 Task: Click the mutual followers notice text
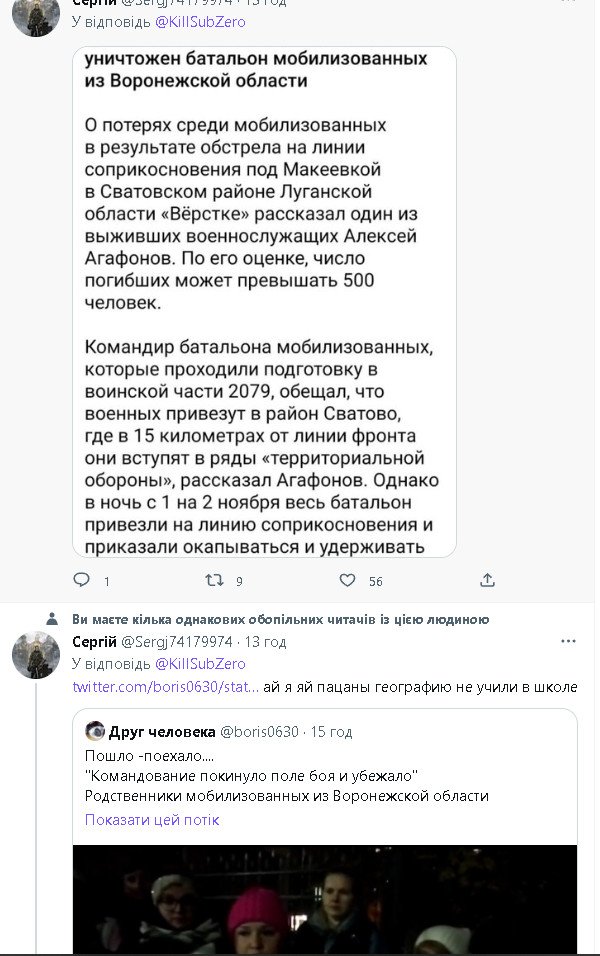[281, 619]
